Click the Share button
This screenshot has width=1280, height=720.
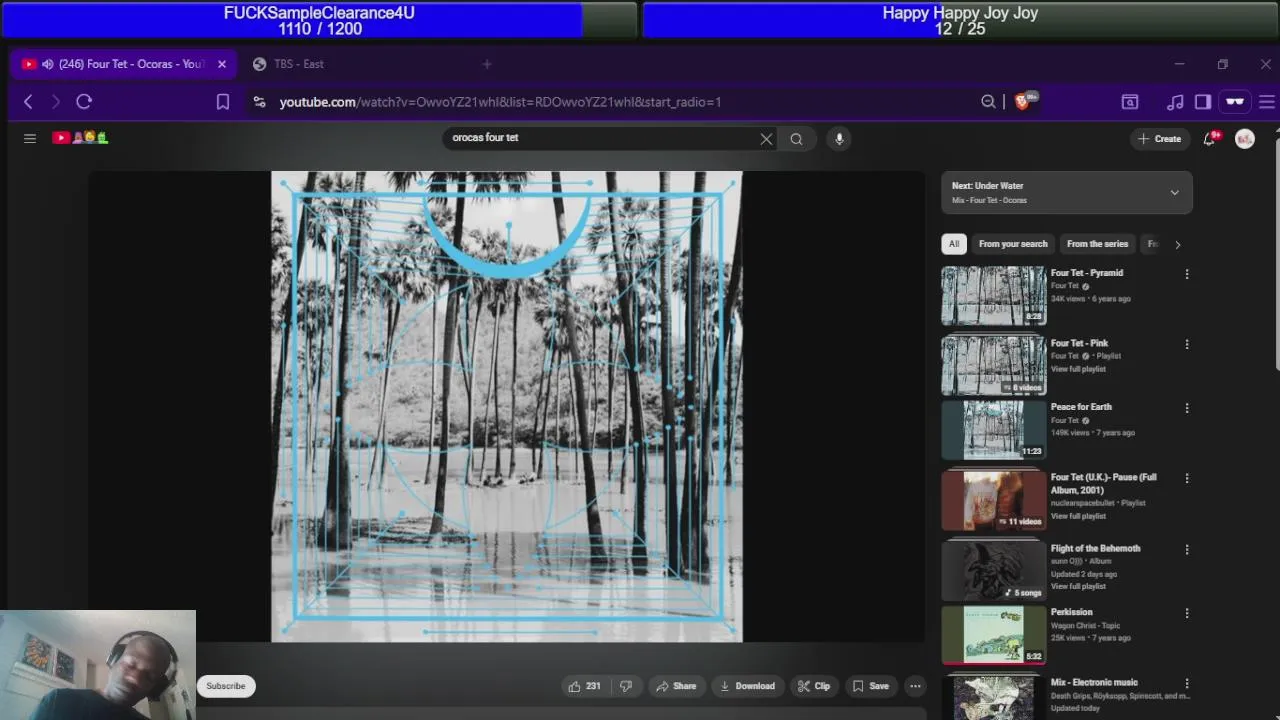(676, 686)
